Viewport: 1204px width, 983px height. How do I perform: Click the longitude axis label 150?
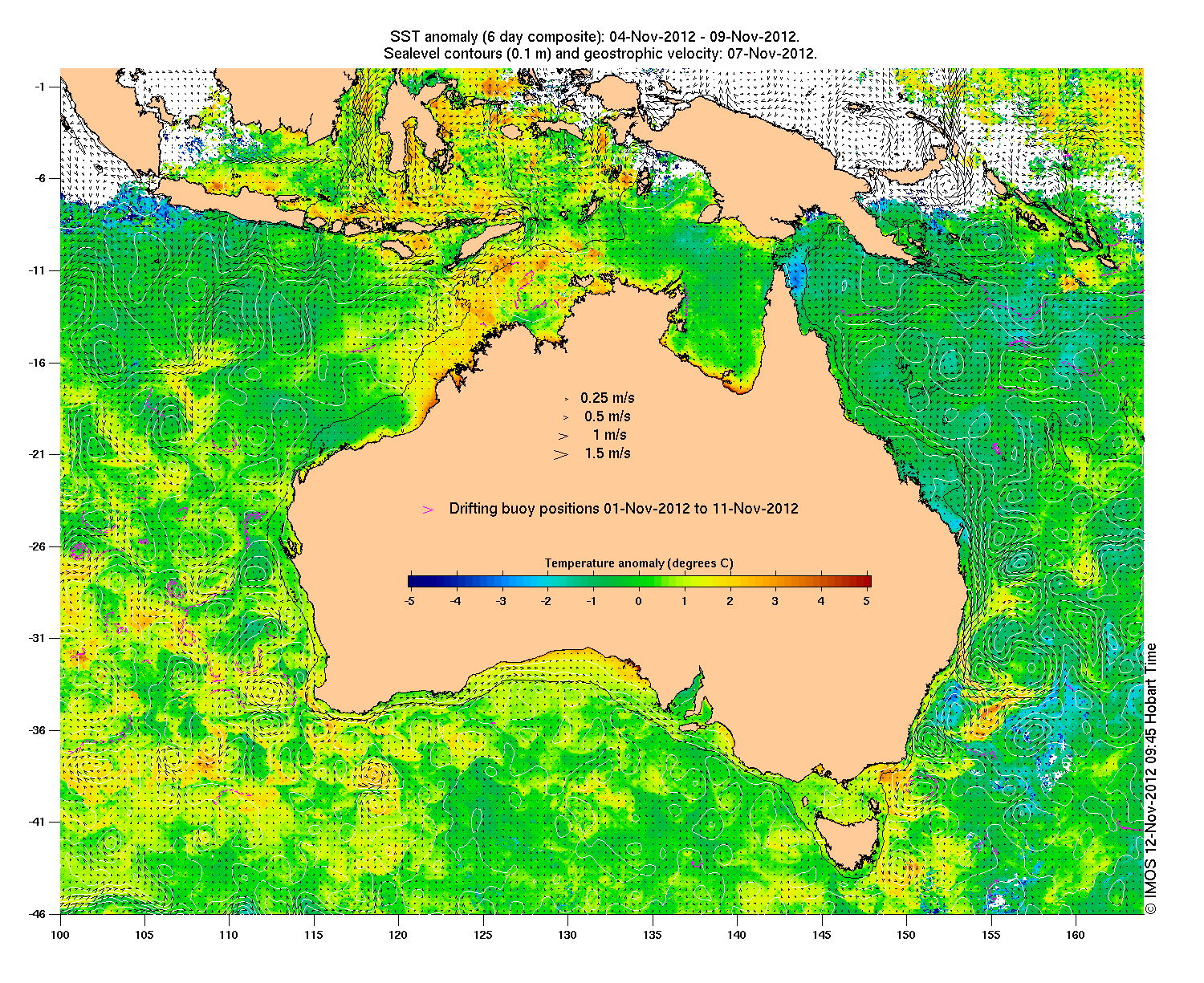pyautogui.click(x=906, y=935)
